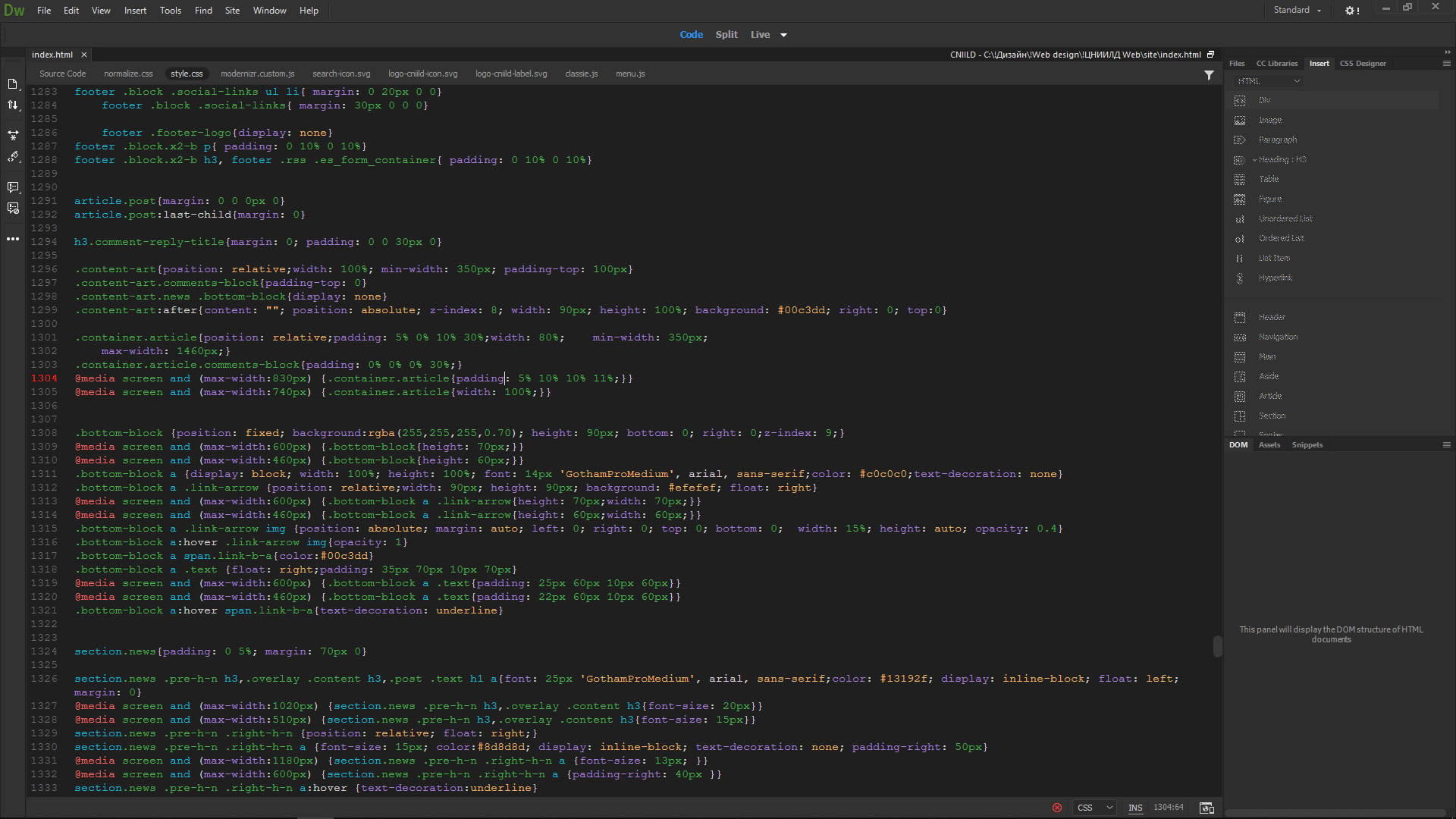1456x819 pixels.
Task: Open the Insert menu in the menu bar
Action: [x=135, y=11]
